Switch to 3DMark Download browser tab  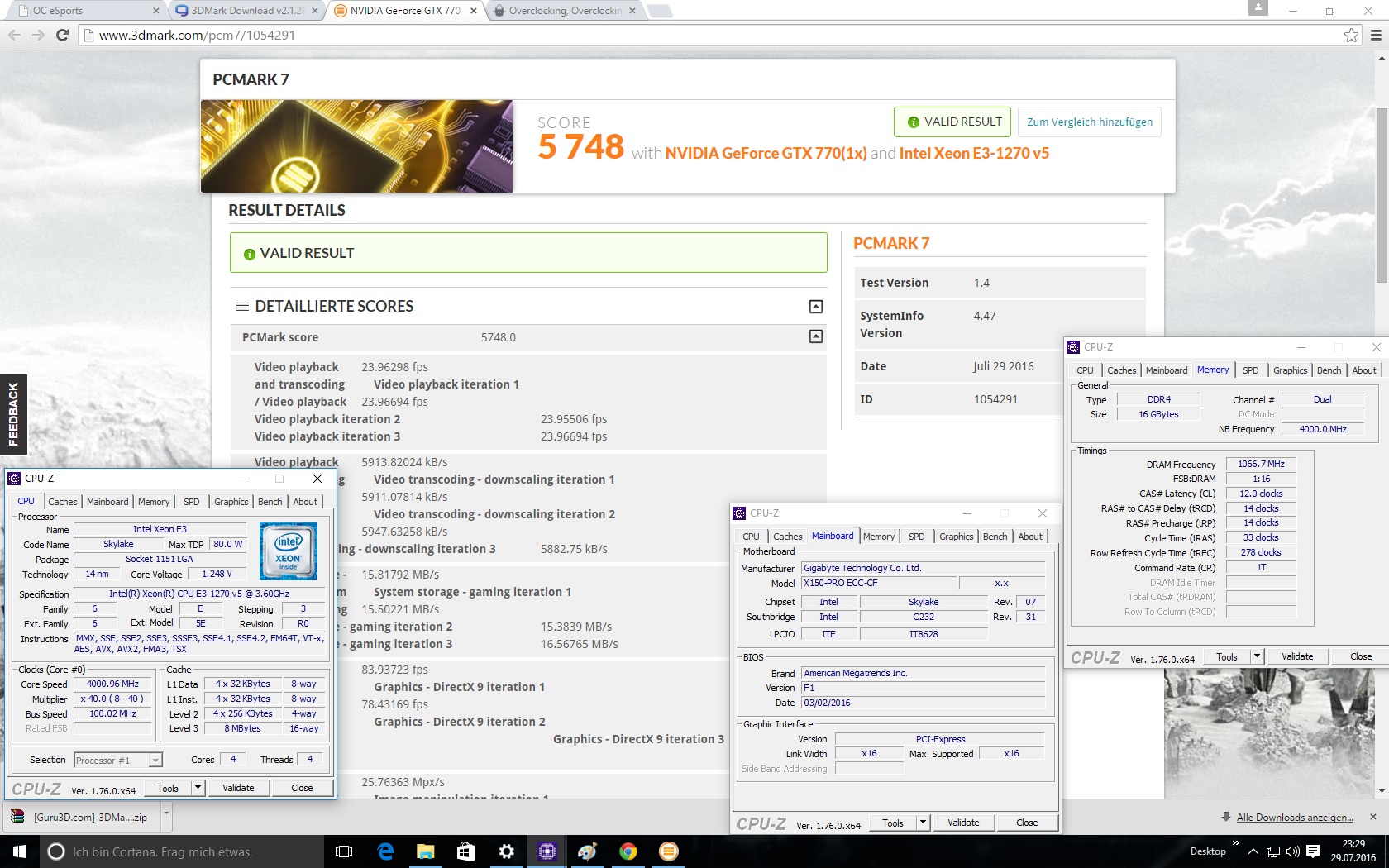click(248, 11)
